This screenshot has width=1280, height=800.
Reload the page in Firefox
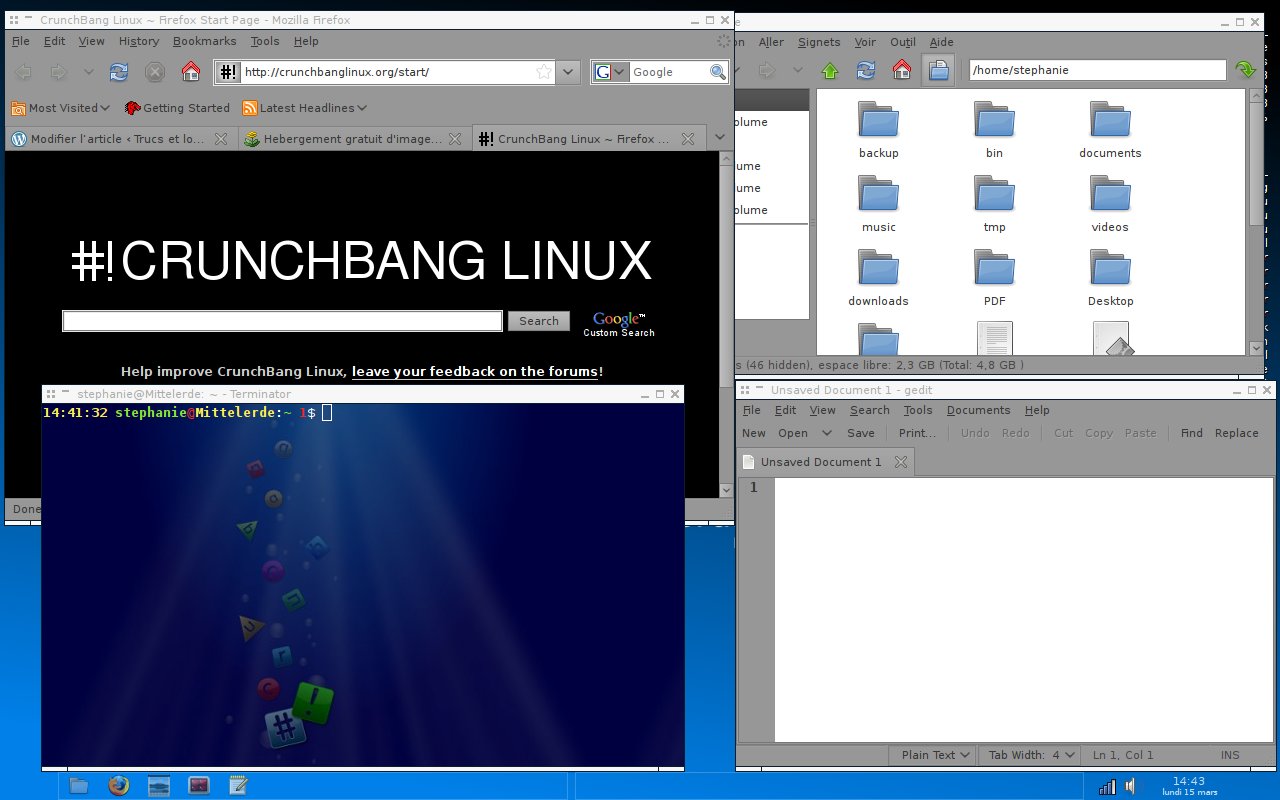click(119, 71)
